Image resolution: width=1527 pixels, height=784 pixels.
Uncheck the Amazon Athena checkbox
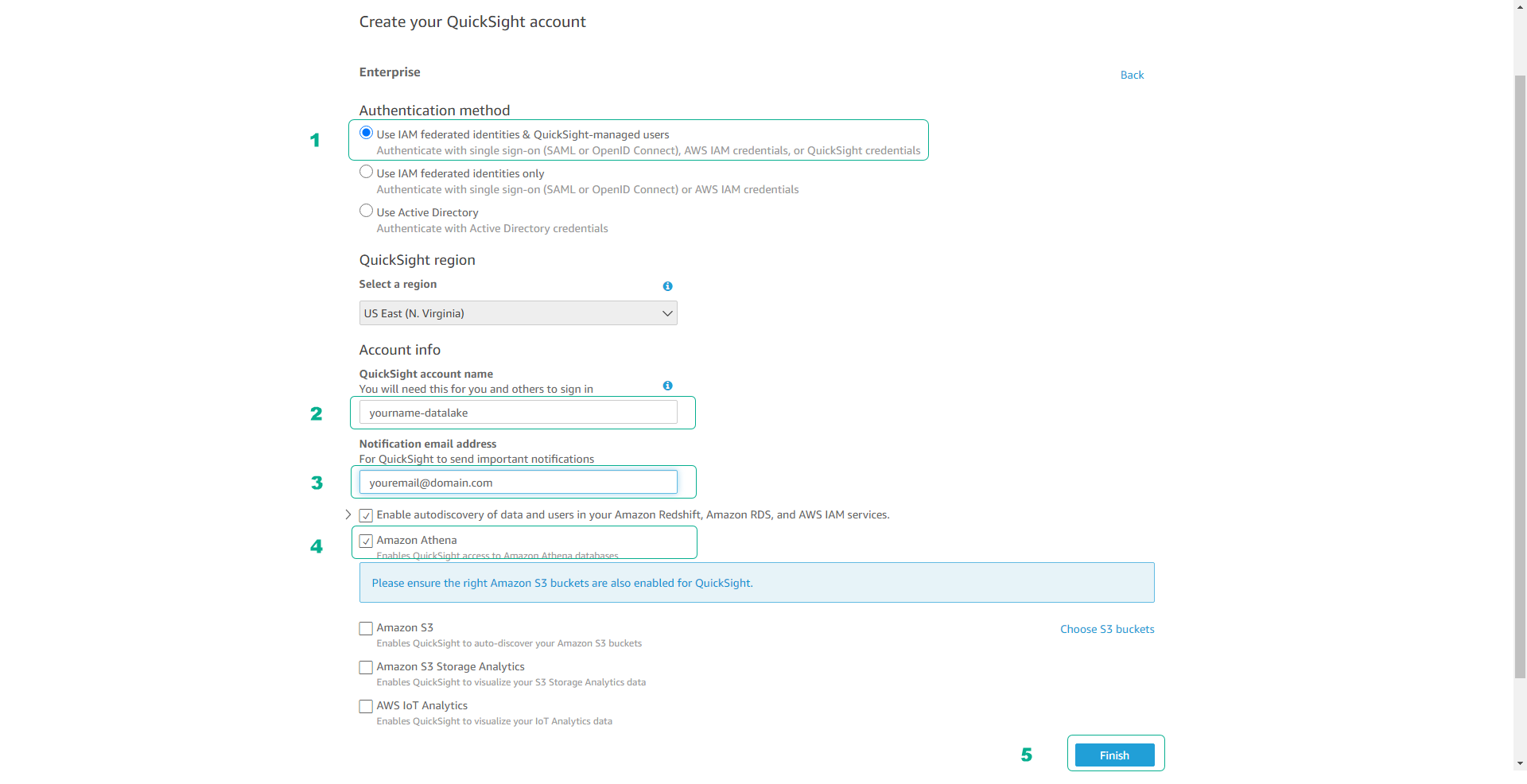click(x=366, y=541)
